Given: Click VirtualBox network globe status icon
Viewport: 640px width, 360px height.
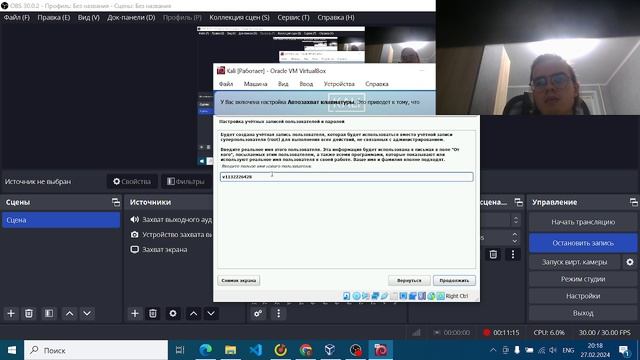Looking at the screenshot, I should [431, 296].
